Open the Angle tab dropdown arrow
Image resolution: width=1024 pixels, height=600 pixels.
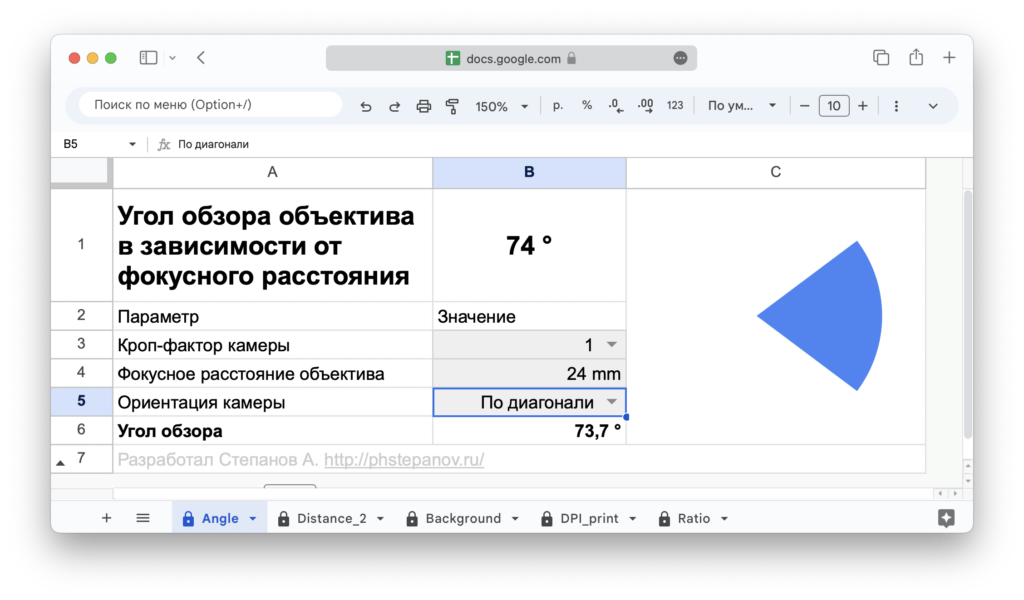point(253,519)
